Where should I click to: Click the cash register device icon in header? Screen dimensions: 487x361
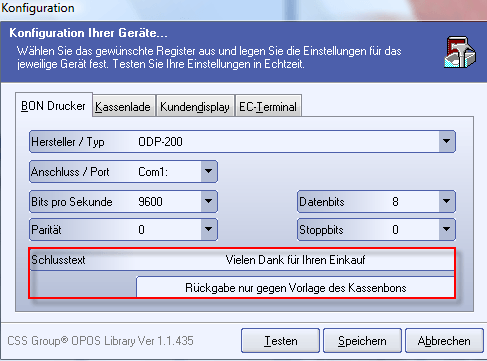click(x=460, y=52)
